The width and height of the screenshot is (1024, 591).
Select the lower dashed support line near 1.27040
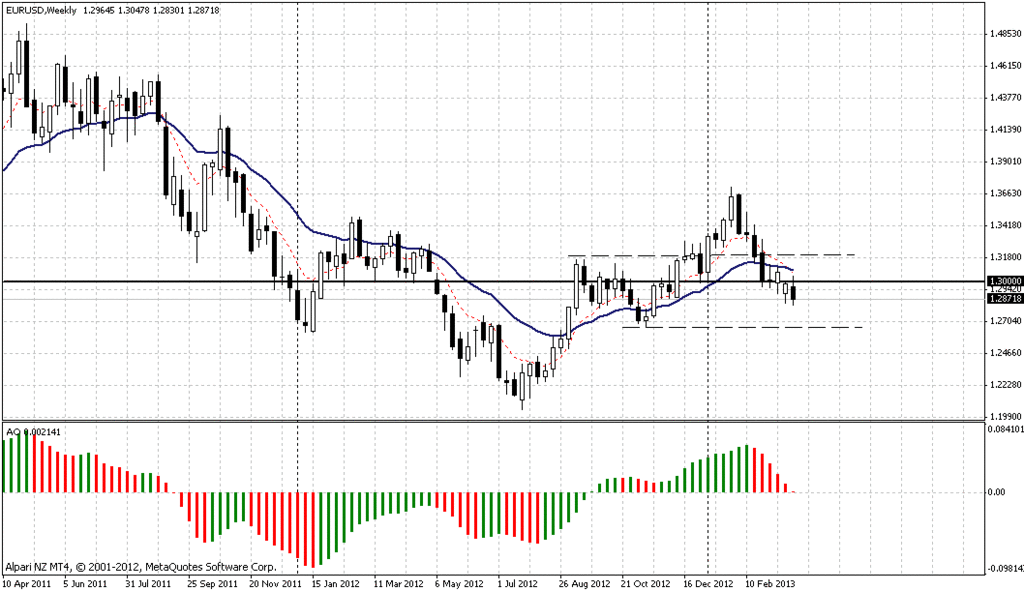click(x=743, y=327)
